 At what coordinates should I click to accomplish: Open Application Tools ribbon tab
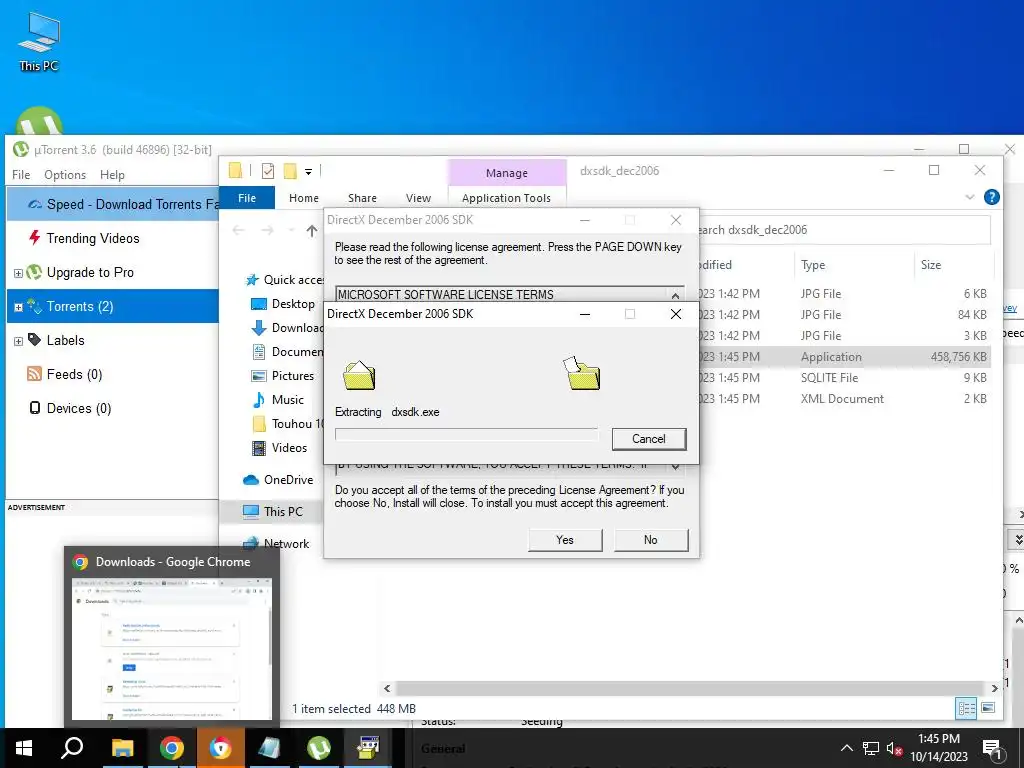coord(506,198)
